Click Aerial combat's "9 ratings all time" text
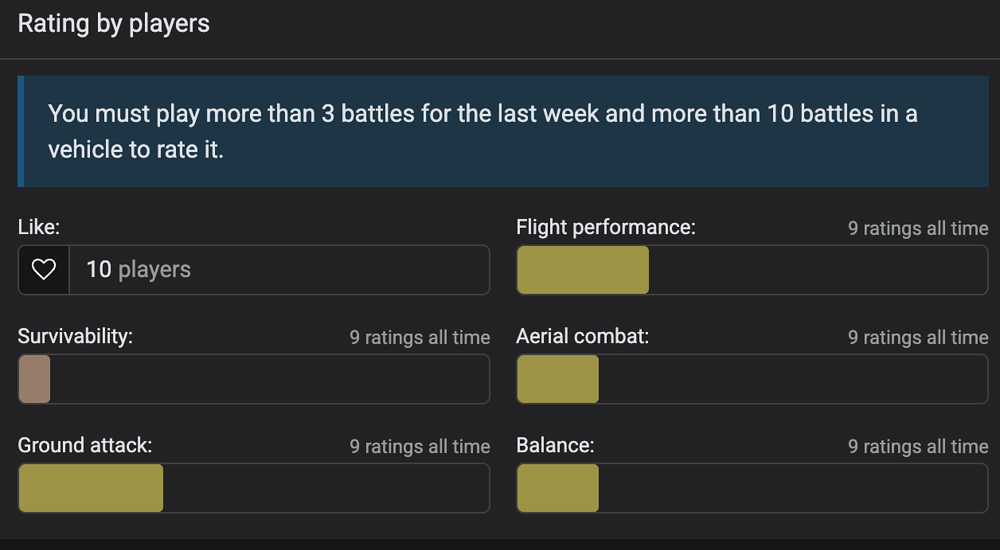This screenshot has width=1000, height=550. tap(918, 338)
